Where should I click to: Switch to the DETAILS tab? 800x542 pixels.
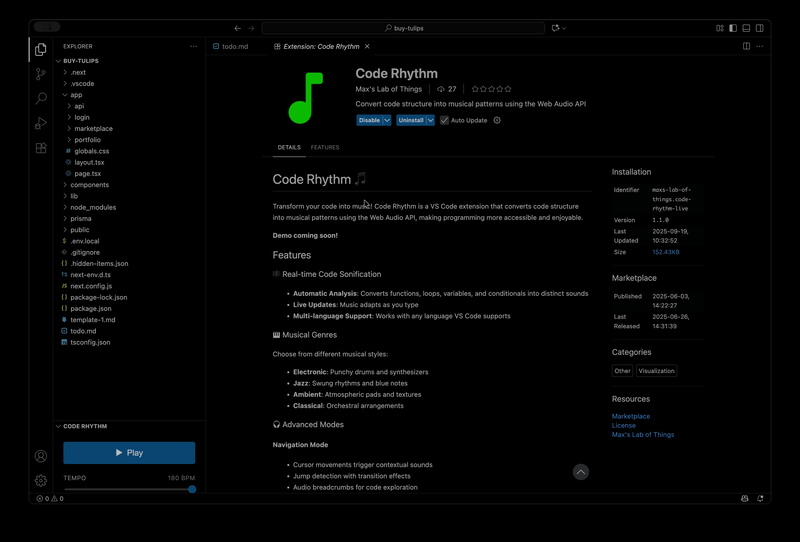tap(289, 147)
